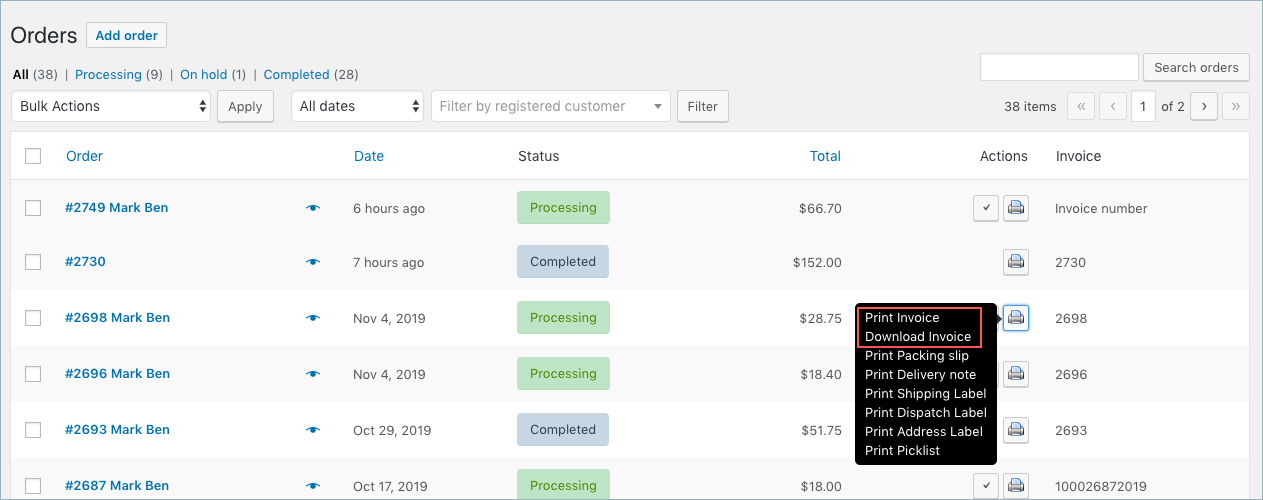Screen dimensions: 1263x500
Task: Show only Completed orders
Action: pos(296,75)
